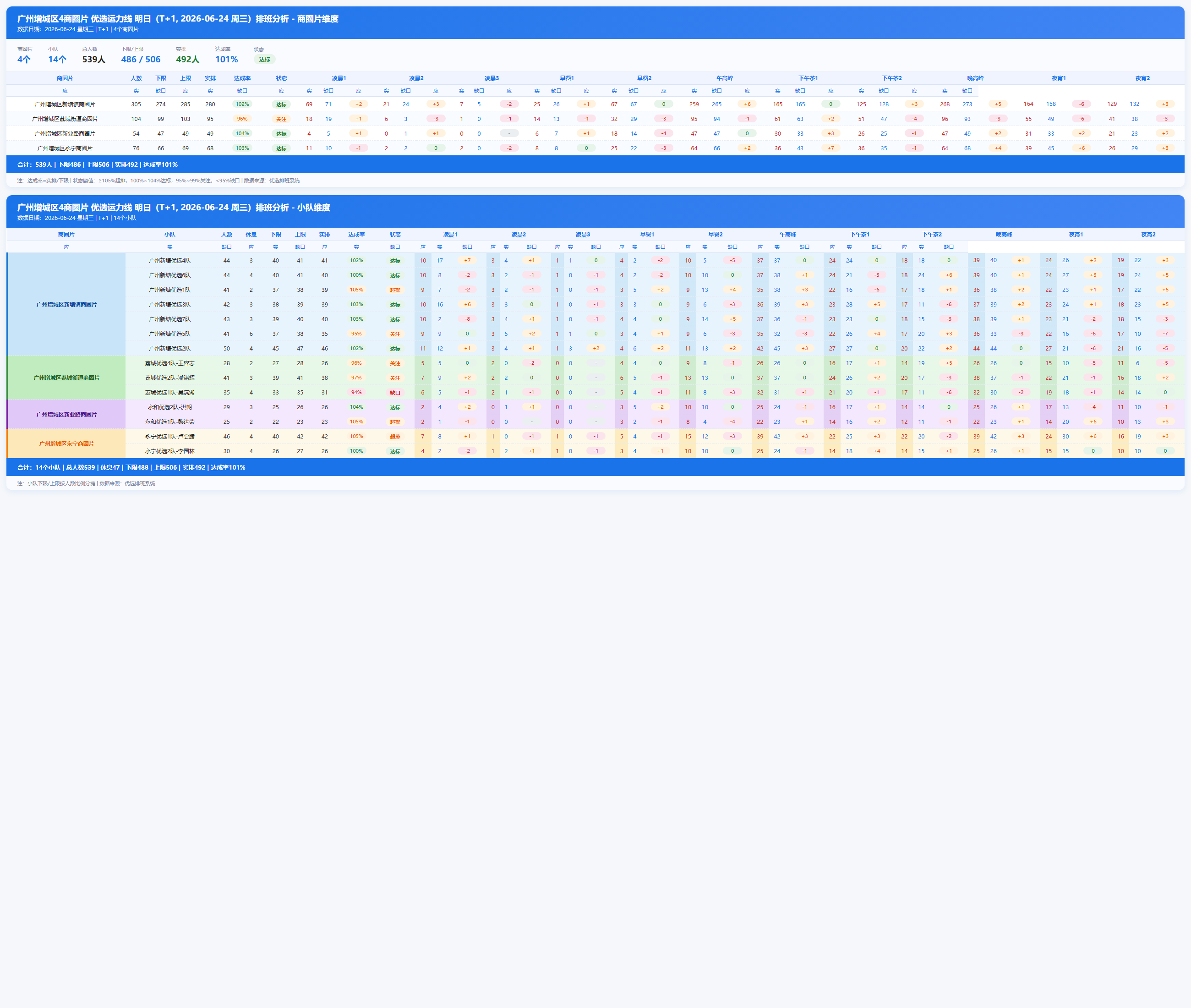Click the 商圈片维度 report title
Viewport: 1191px width, 1008px height.
tap(178, 19)
